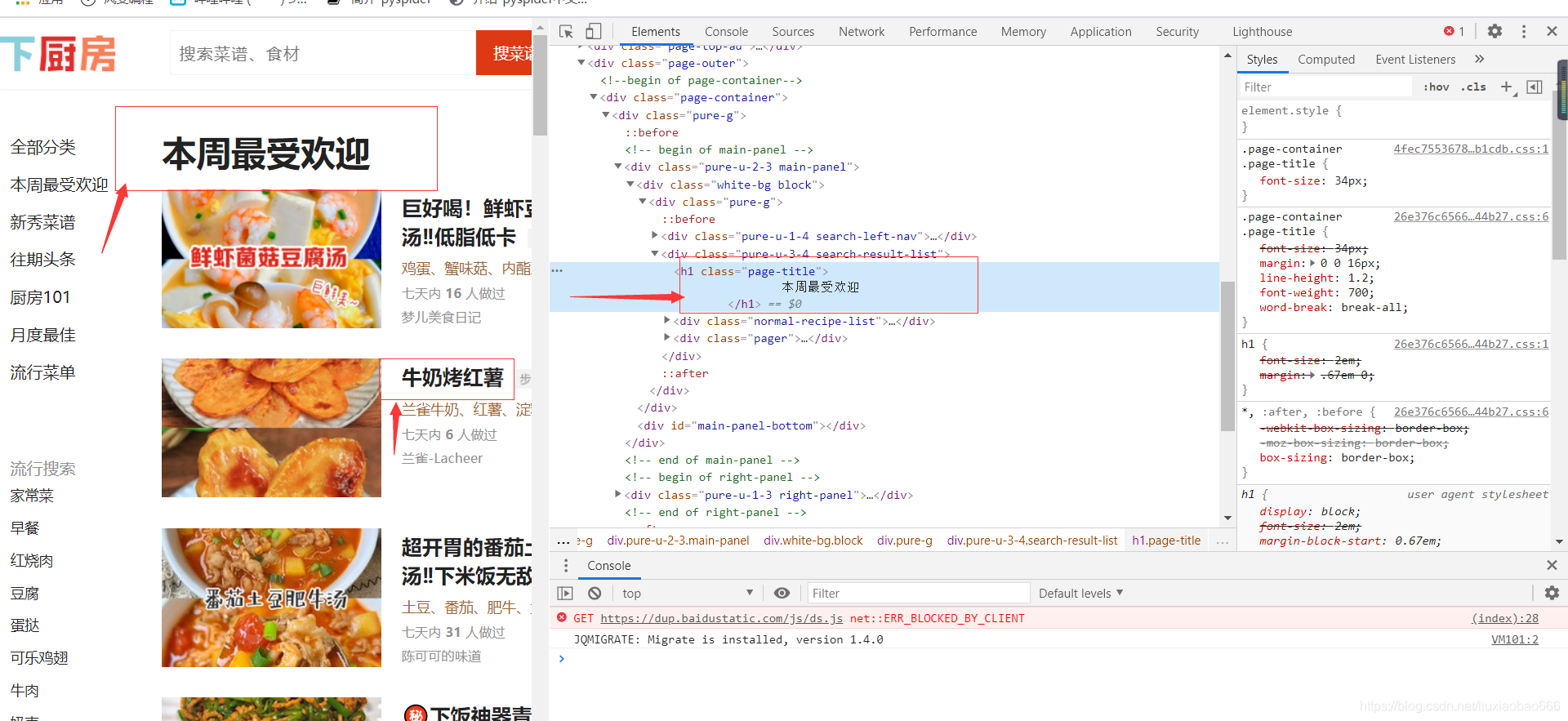Click the Elements panel vertical scrollbar thumb
The image size is (1568, 721).
[1227, 355]
